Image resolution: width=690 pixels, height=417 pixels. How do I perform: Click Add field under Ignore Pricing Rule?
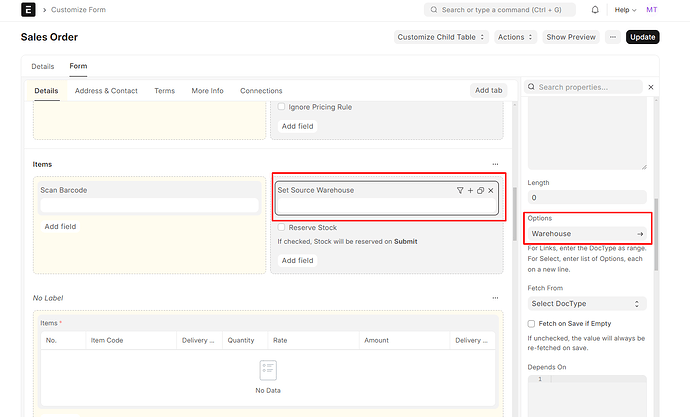297,126
